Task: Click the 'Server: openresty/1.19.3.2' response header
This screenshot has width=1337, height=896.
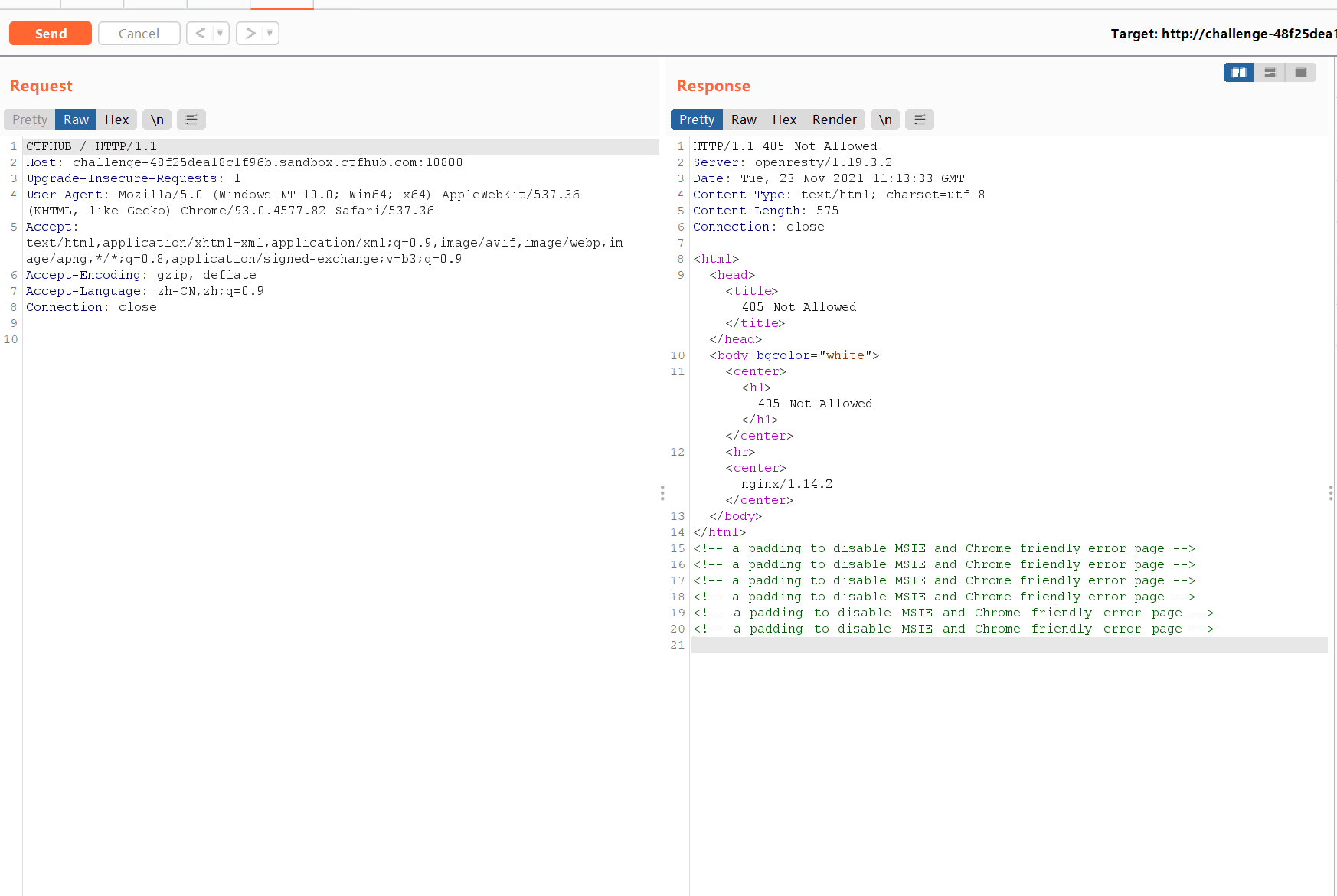Action: [x=793, y=162]
